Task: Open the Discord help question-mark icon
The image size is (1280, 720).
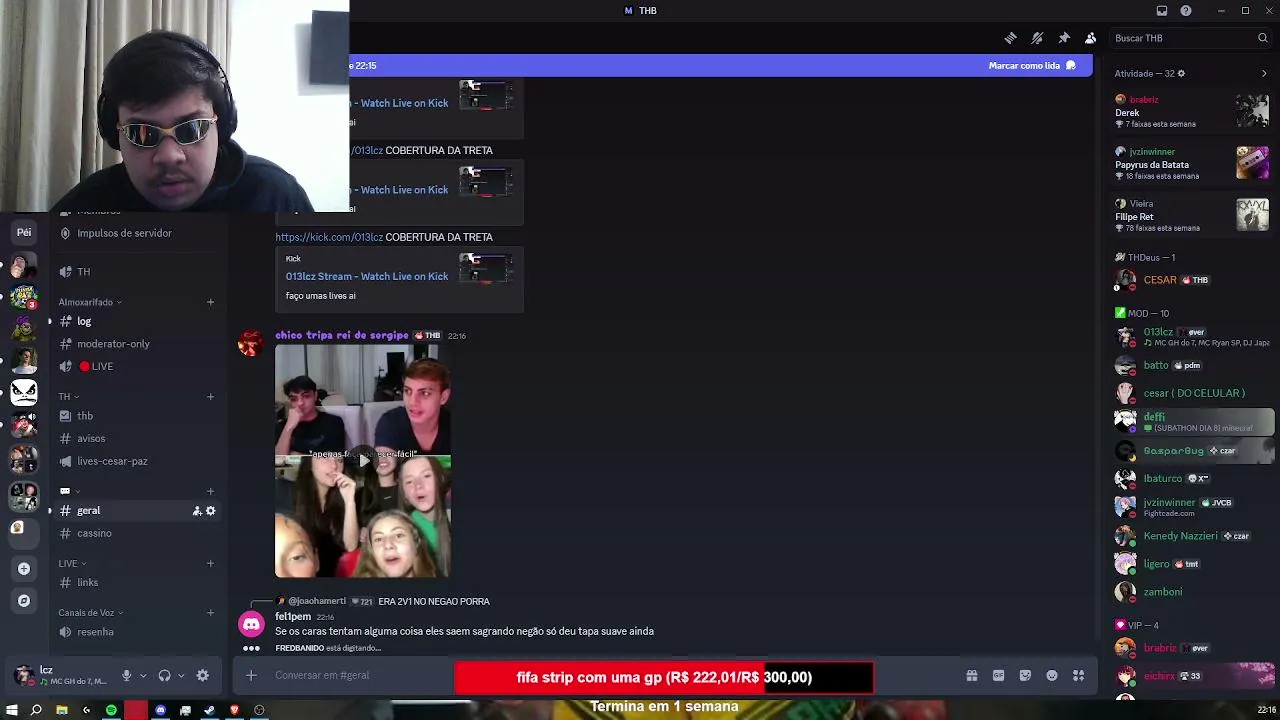Action: pos(1186,11)
